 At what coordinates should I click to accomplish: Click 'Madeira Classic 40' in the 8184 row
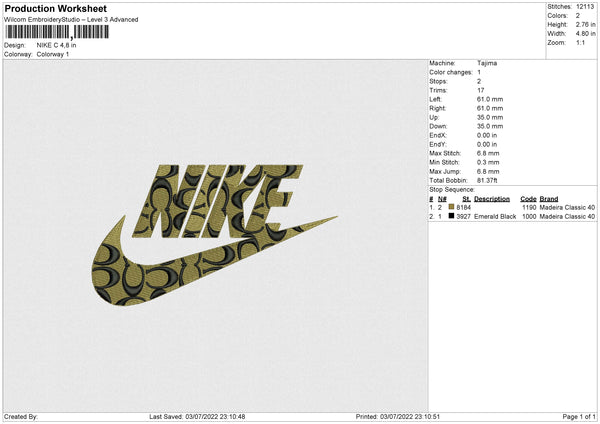click(567, 207)
